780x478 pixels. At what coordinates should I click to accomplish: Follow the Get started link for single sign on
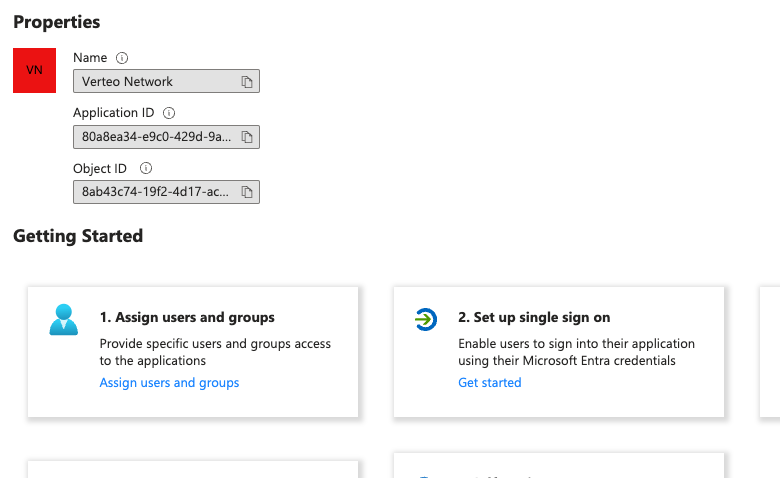pyautogui.click(x=489, y=383)
